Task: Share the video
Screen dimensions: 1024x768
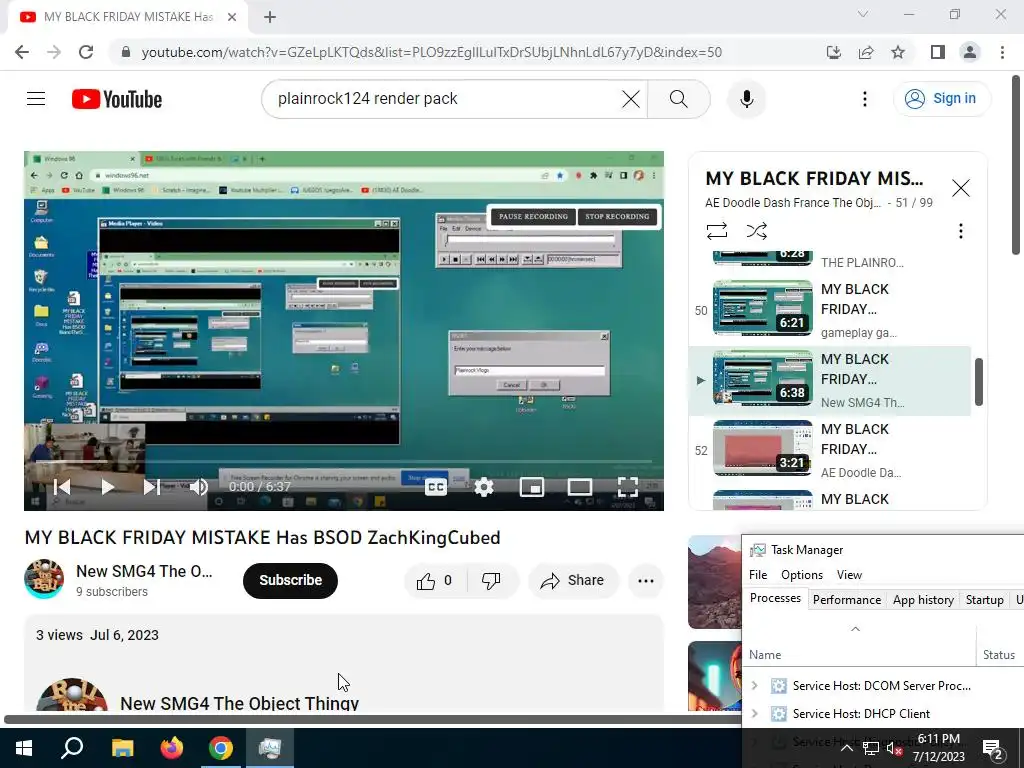Action: [573, 581]
